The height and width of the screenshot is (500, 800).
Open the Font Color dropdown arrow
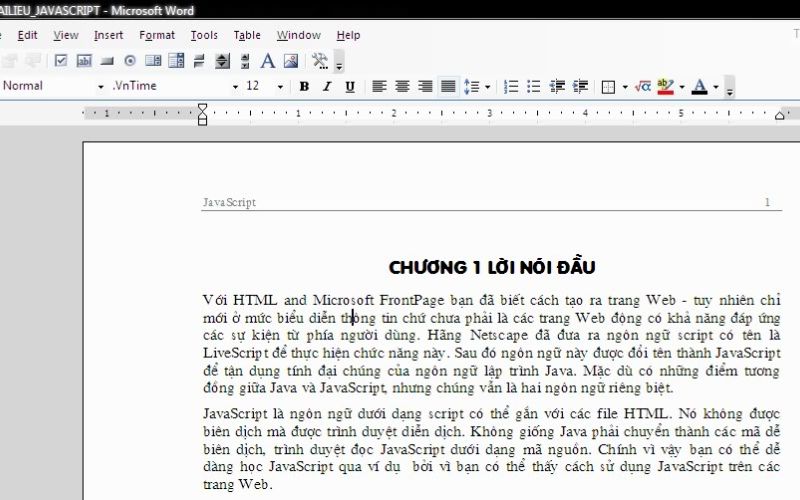point(716,87)
